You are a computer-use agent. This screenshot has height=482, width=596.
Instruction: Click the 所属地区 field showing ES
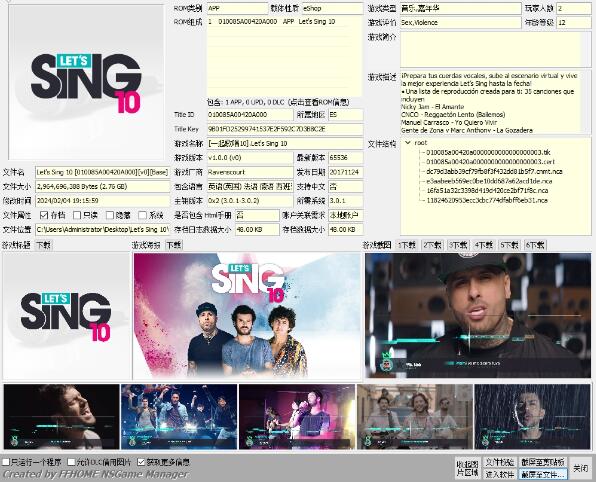(346, 115)
